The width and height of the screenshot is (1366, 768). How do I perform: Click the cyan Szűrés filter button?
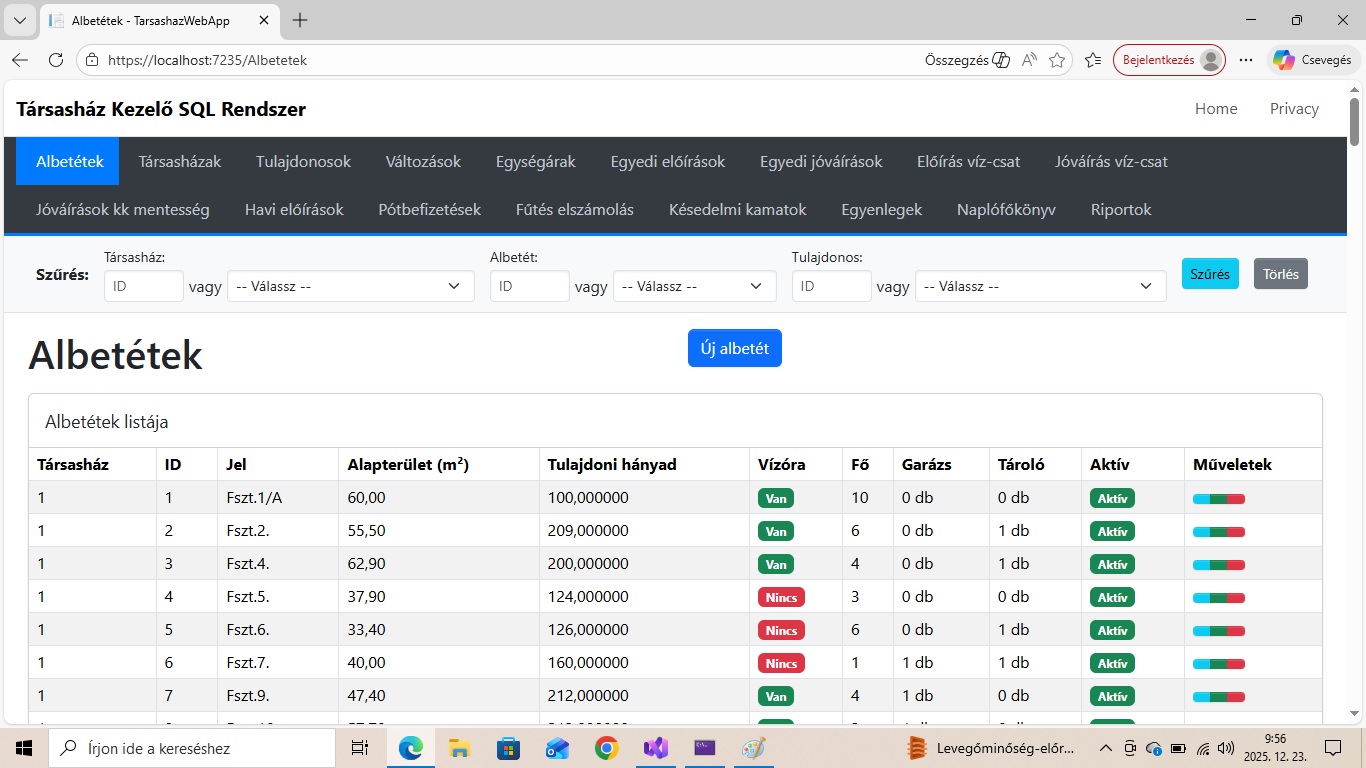click(x=1210, y=274)
